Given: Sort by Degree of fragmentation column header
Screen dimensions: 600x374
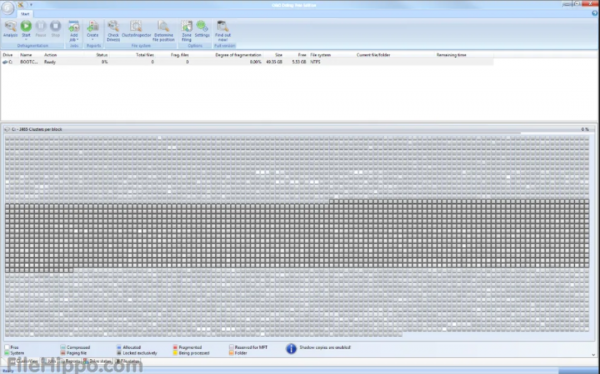Looking at the screenshot, I should pyautogui.click(x=238, y=55).
